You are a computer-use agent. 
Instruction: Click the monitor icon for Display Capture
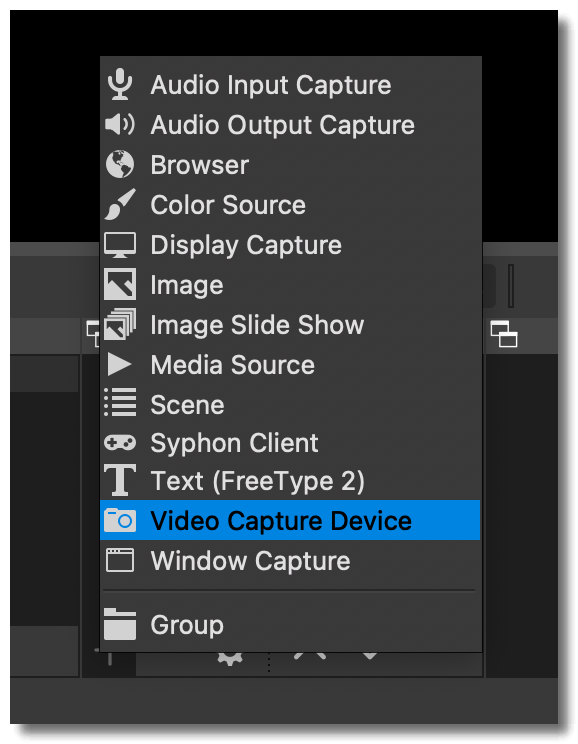point(120,245)
